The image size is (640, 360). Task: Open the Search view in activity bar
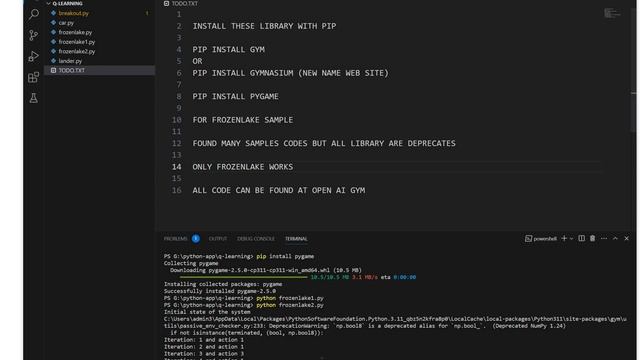pos(34,14)
